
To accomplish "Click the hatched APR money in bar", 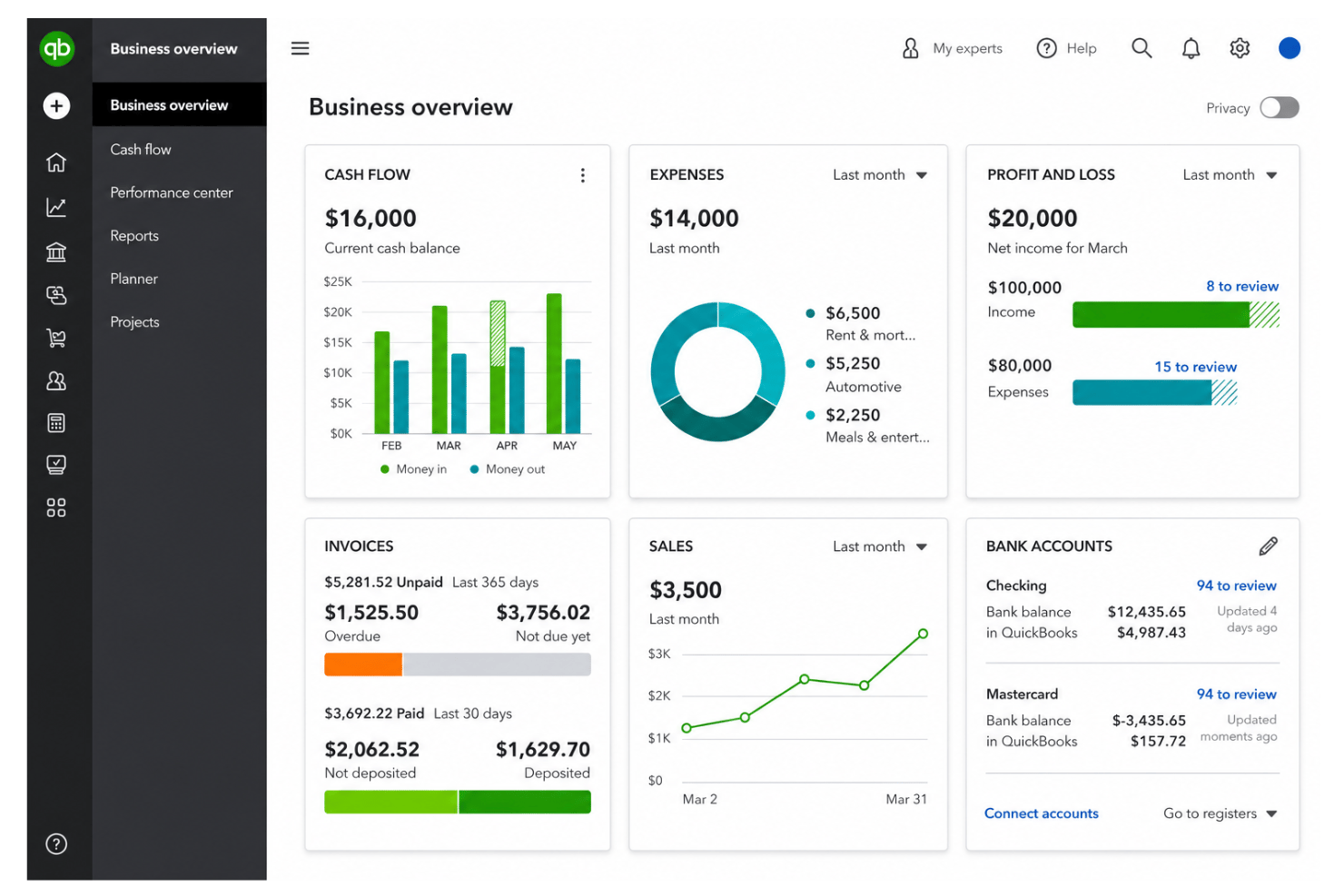I will (498, 333).
